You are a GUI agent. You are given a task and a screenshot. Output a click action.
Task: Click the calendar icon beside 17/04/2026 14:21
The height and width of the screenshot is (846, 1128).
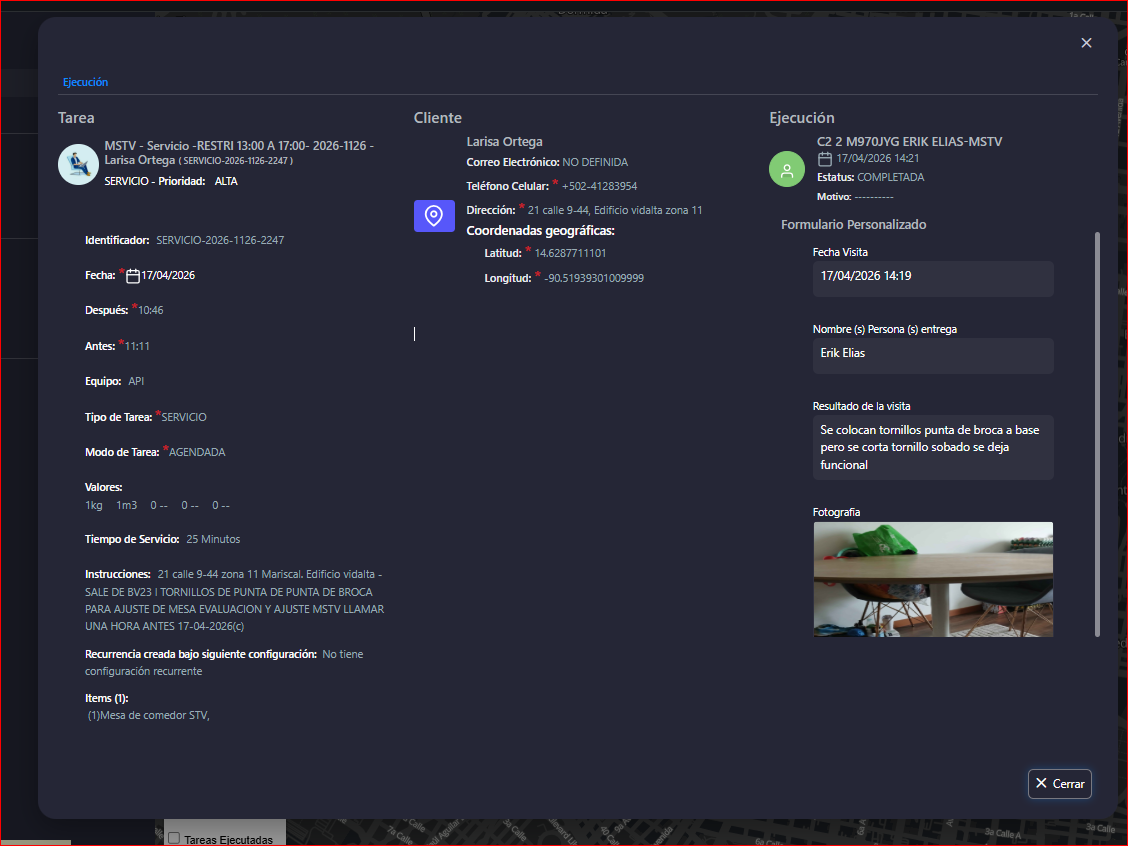click(x=825, y=159)
